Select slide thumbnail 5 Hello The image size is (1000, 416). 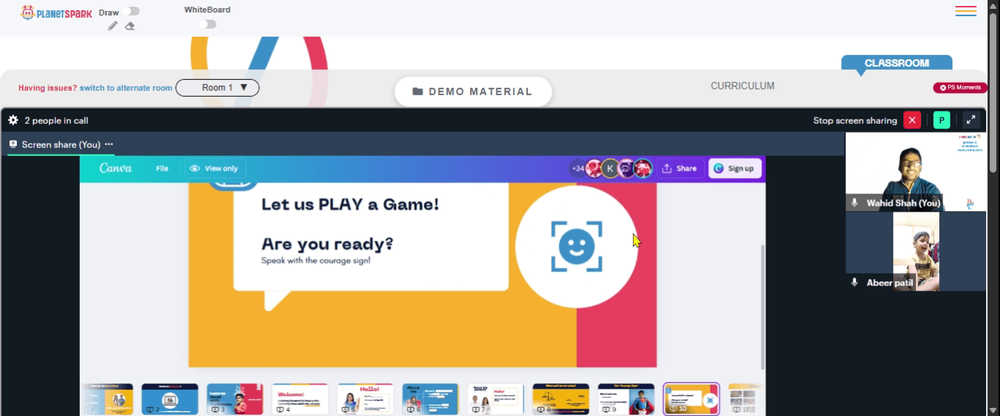365,399
